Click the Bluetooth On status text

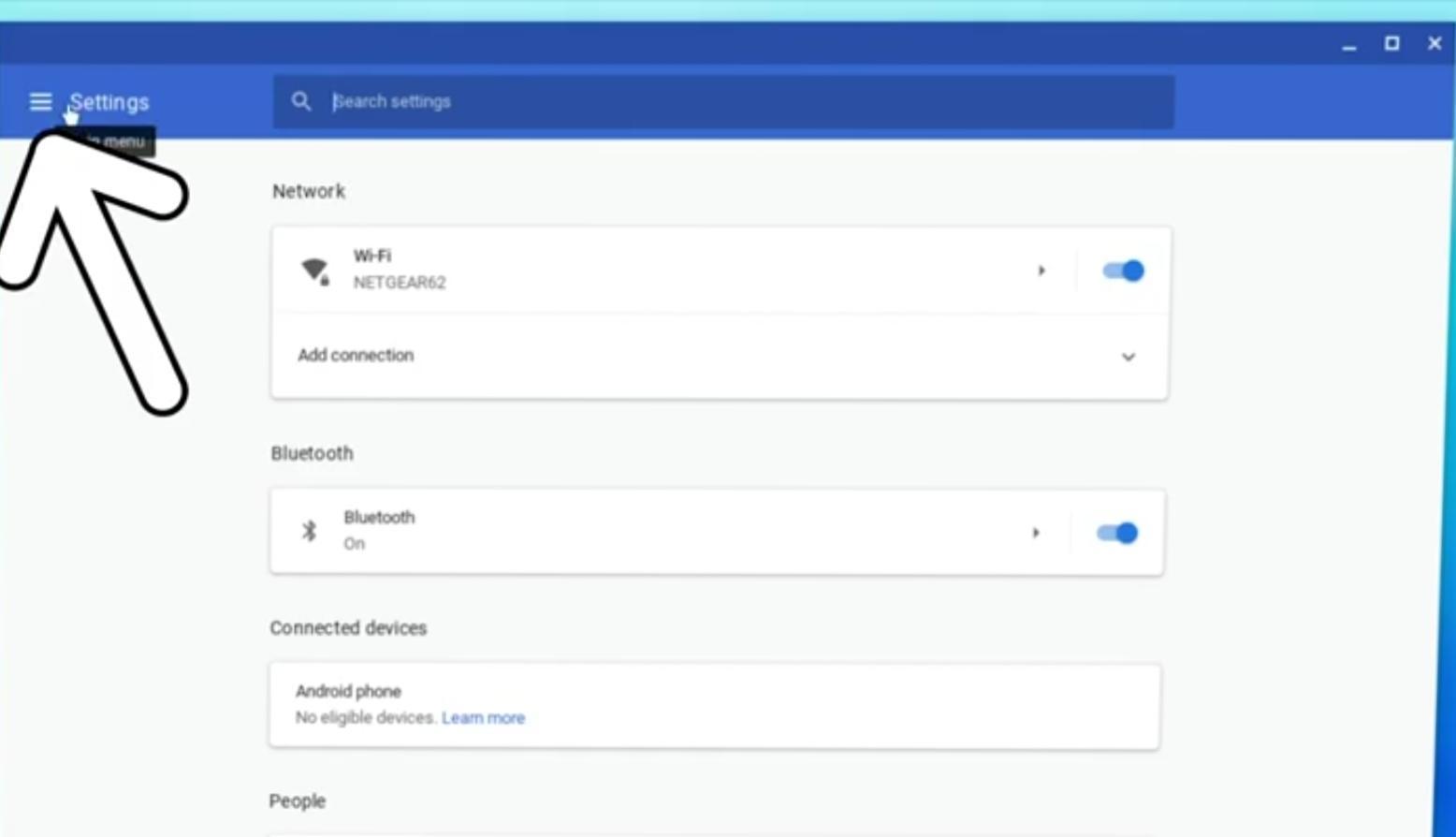point(354,543)
